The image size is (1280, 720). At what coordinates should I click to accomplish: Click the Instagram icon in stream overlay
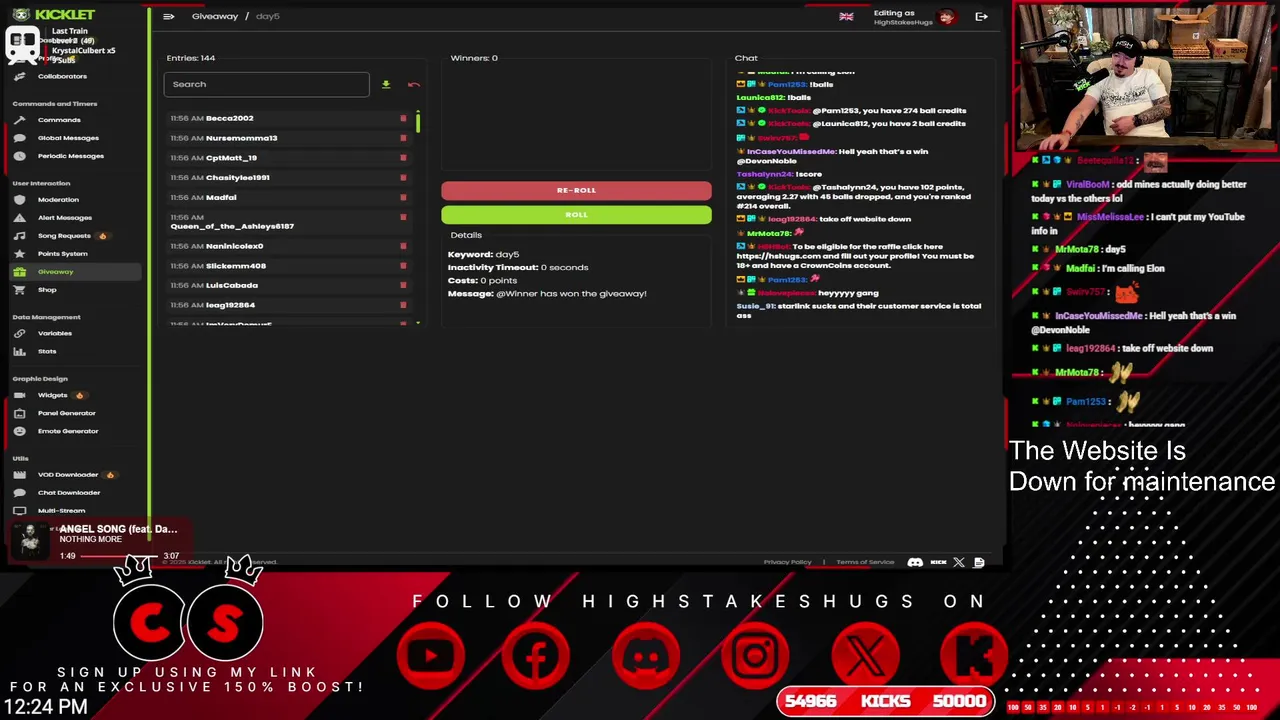(x=755, y=656)
